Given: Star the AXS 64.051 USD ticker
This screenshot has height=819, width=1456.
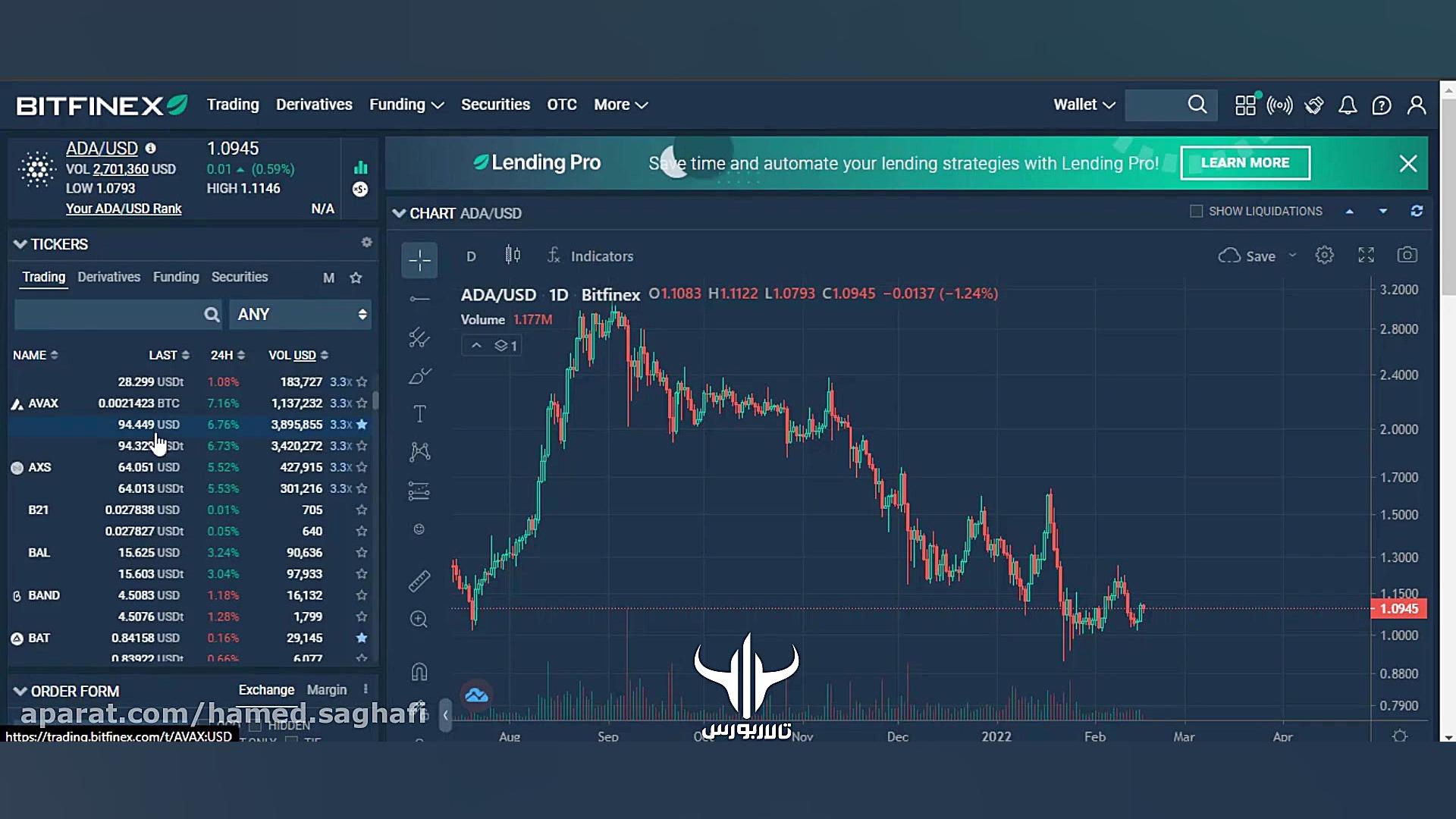Looking at the screenshot, I should (x=362, y=467).
